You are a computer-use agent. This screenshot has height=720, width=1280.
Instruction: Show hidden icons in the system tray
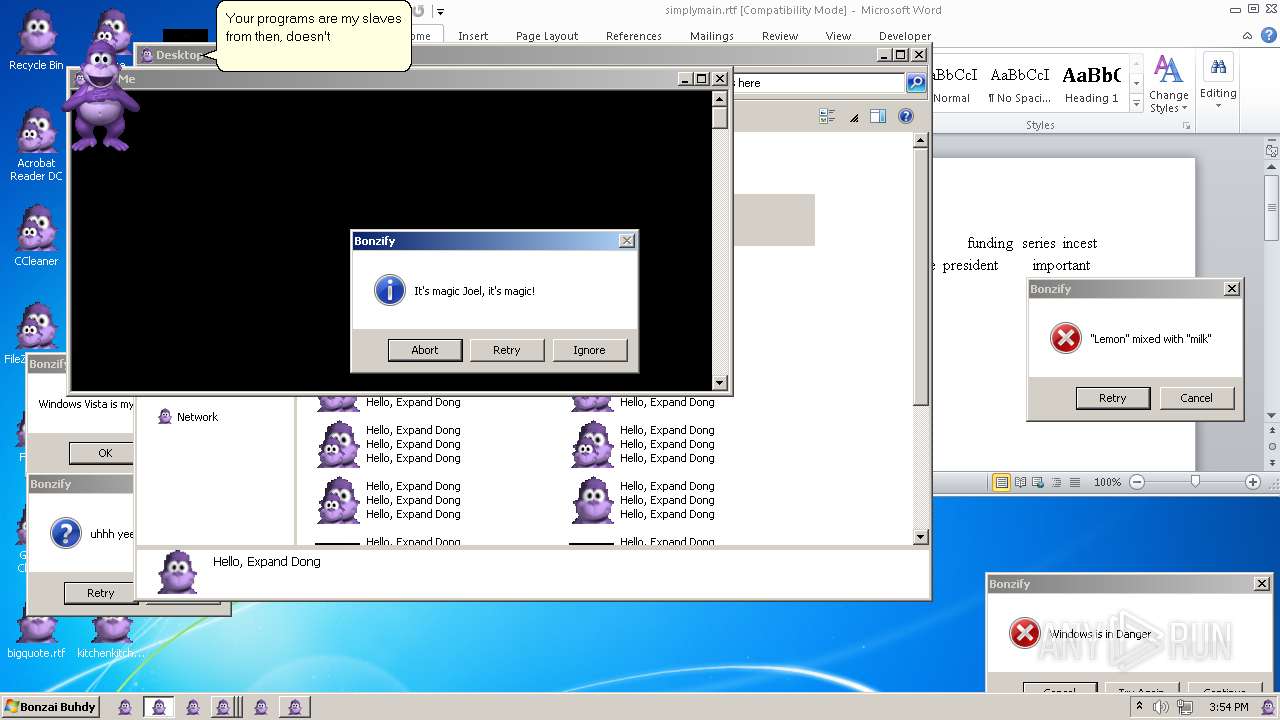(x=1138, y=707)
